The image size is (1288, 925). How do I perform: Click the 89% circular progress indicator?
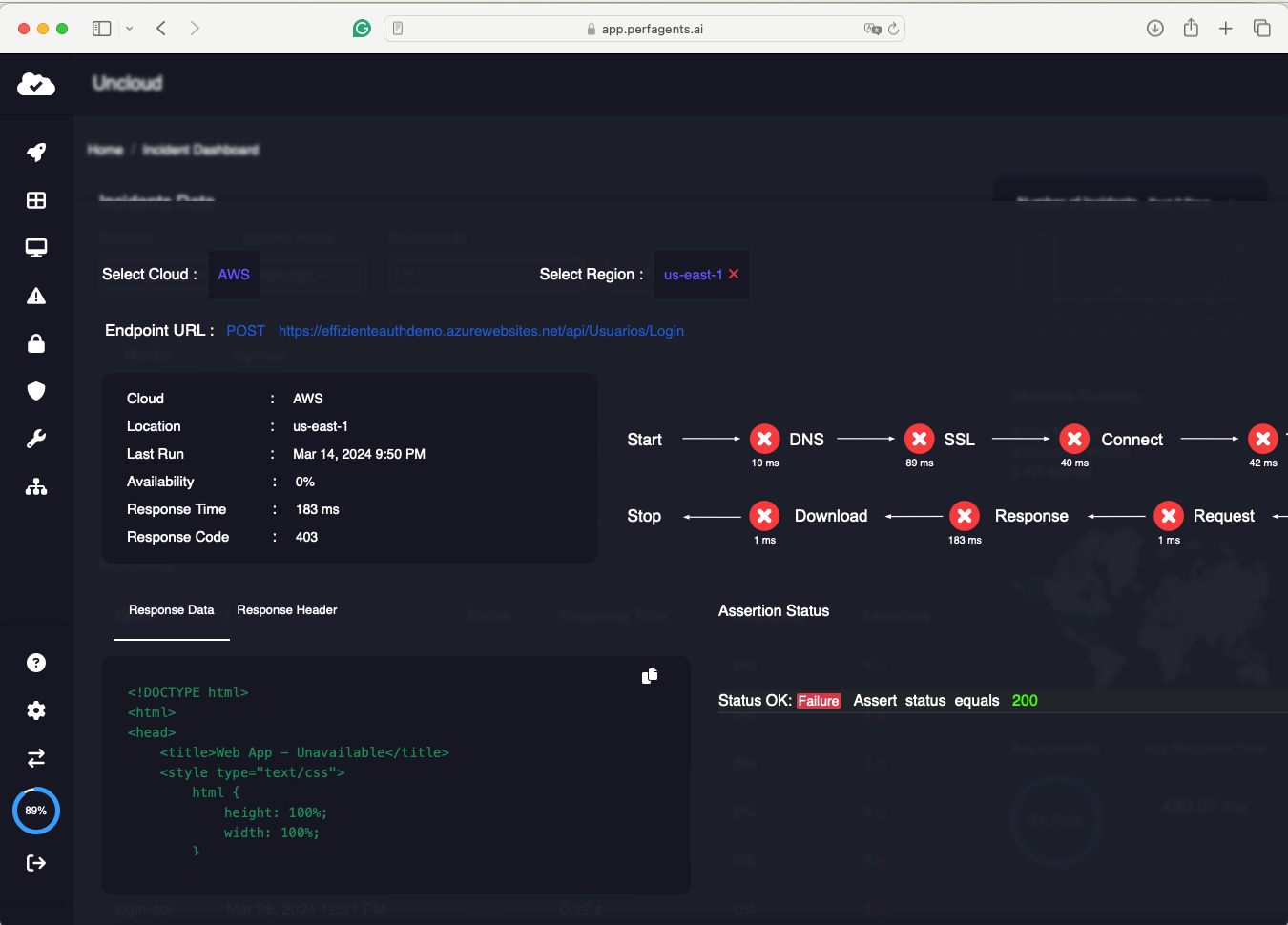point(36,811)
